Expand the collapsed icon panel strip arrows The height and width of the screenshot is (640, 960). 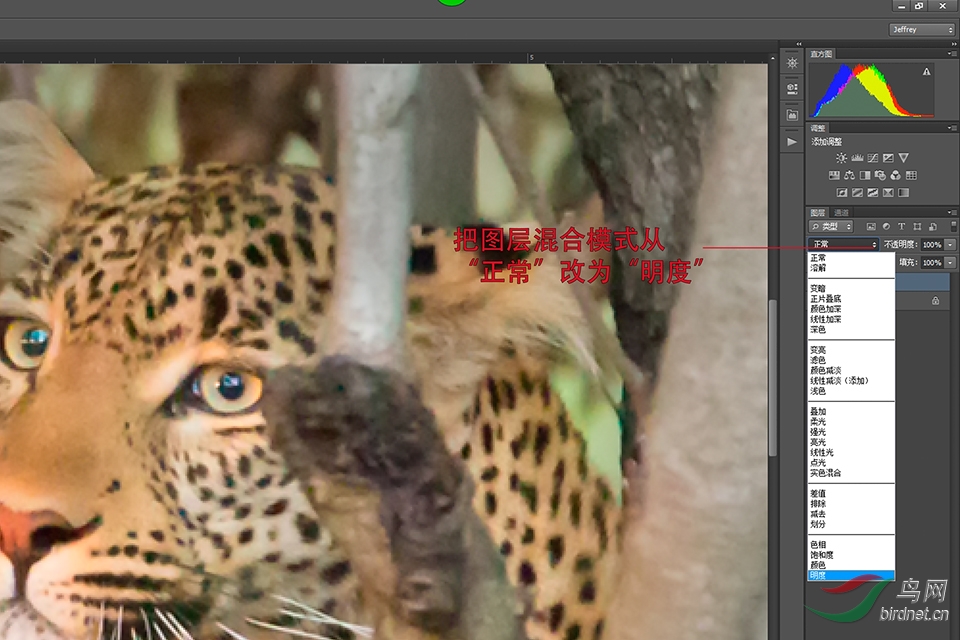pyautogui.click(x=799, y=44)
